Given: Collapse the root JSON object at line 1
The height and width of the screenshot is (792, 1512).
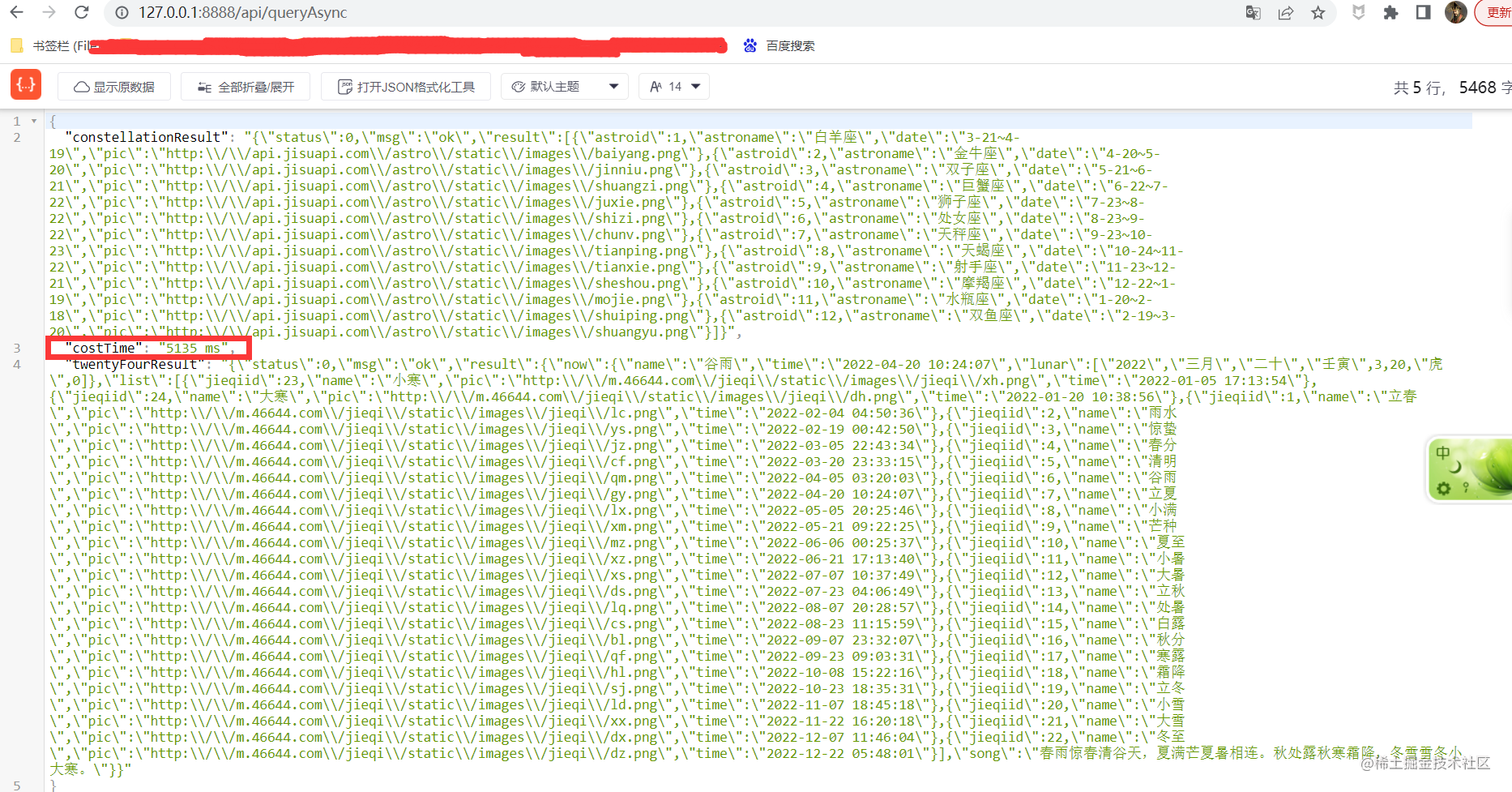Looking at the screenshot, I should tap(34, 121).
